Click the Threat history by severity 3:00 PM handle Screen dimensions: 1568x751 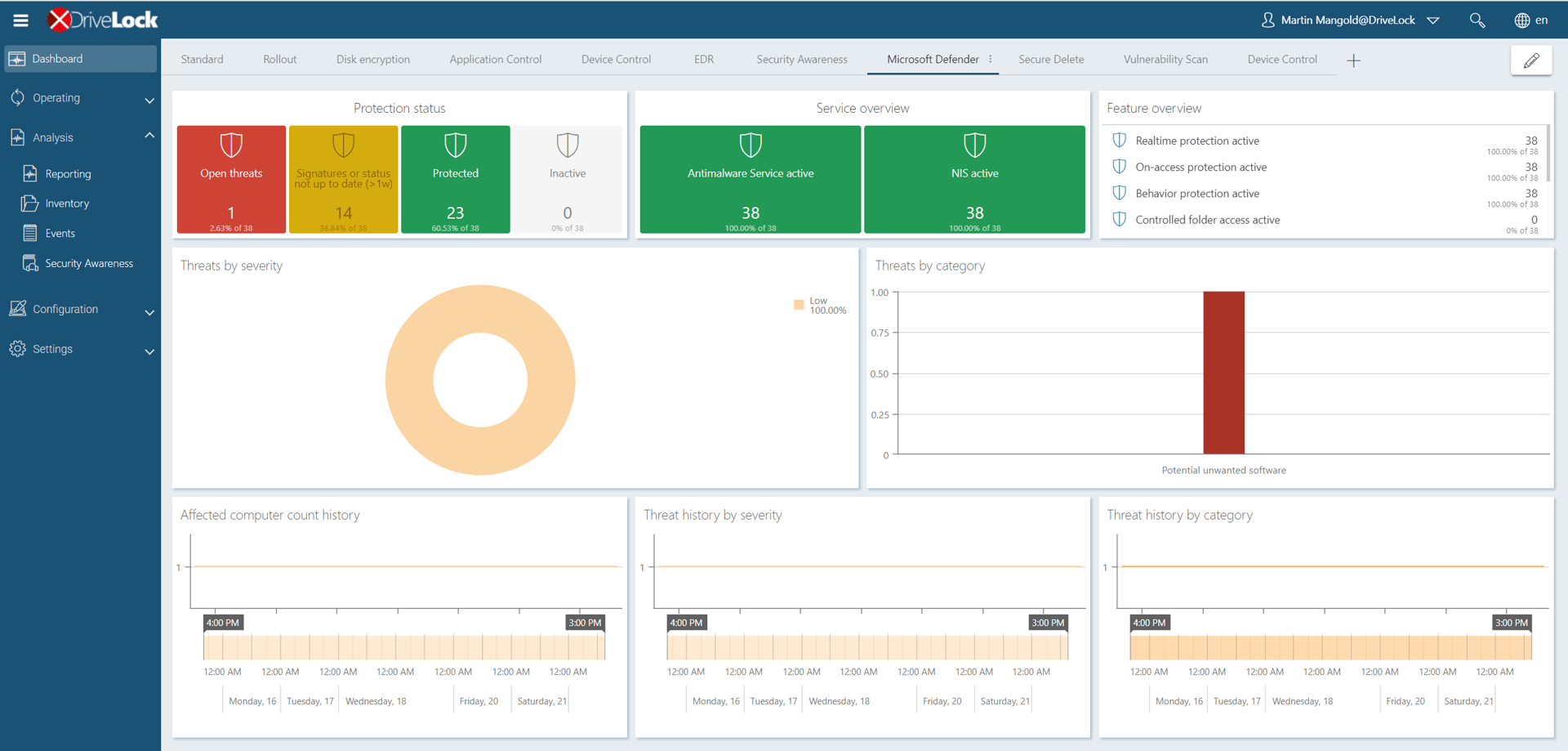tap(1048, 623)
